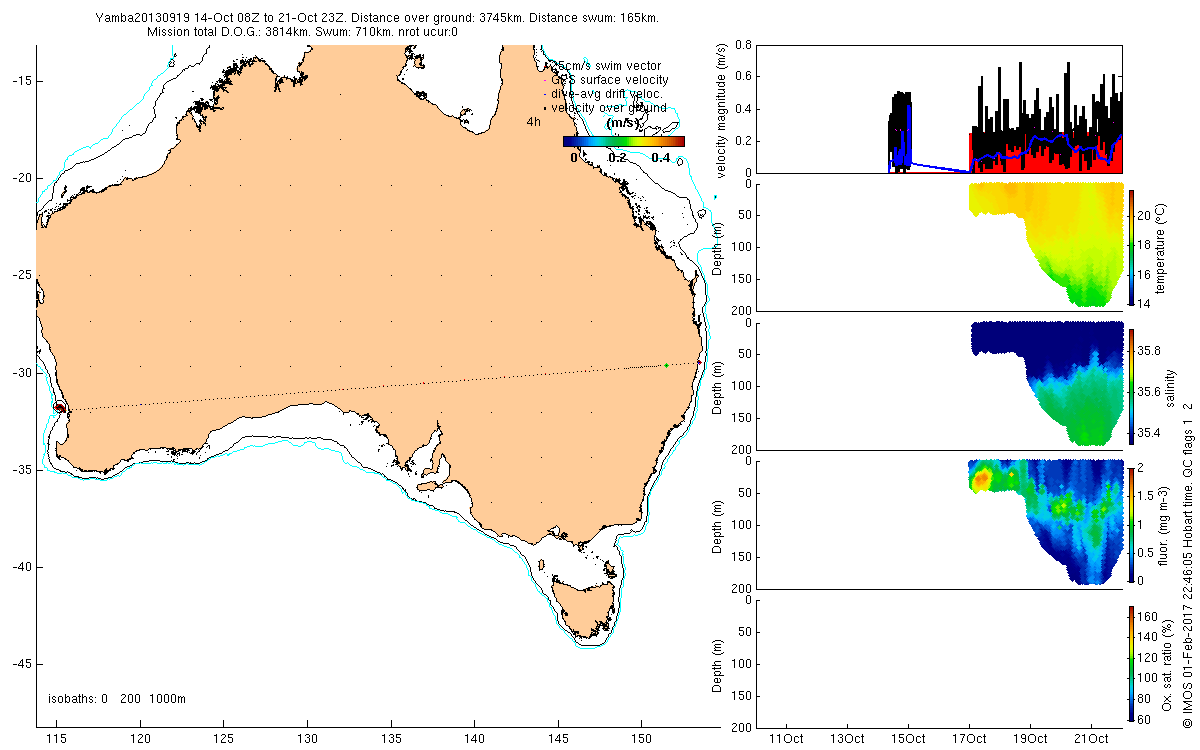
Task: Click the -35 latitude tick label
Action: point(22,469)
